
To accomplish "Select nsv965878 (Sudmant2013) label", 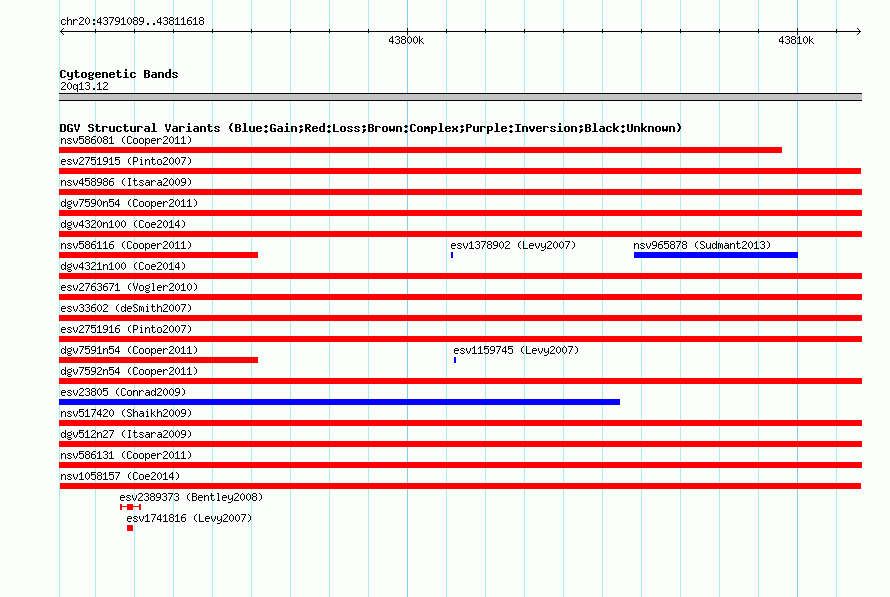I will click(702, 245).
